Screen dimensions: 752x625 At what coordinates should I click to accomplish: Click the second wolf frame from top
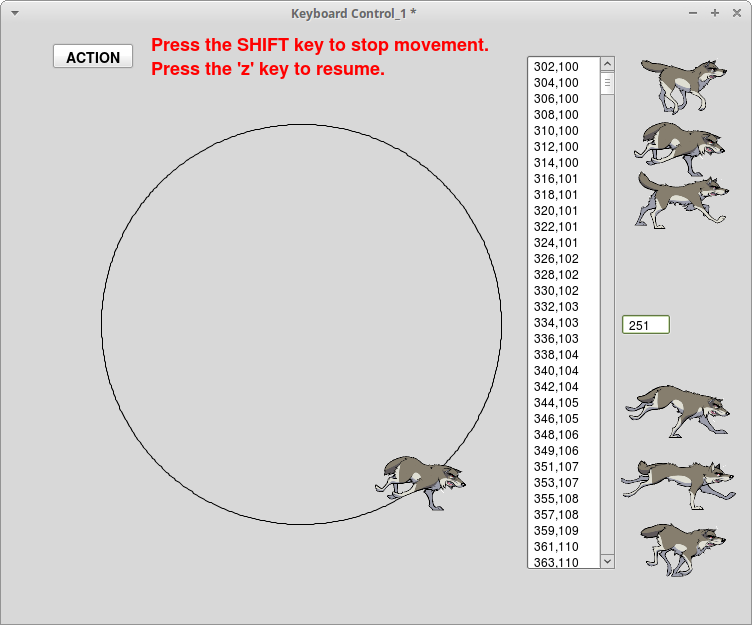(x=679, y=143)
